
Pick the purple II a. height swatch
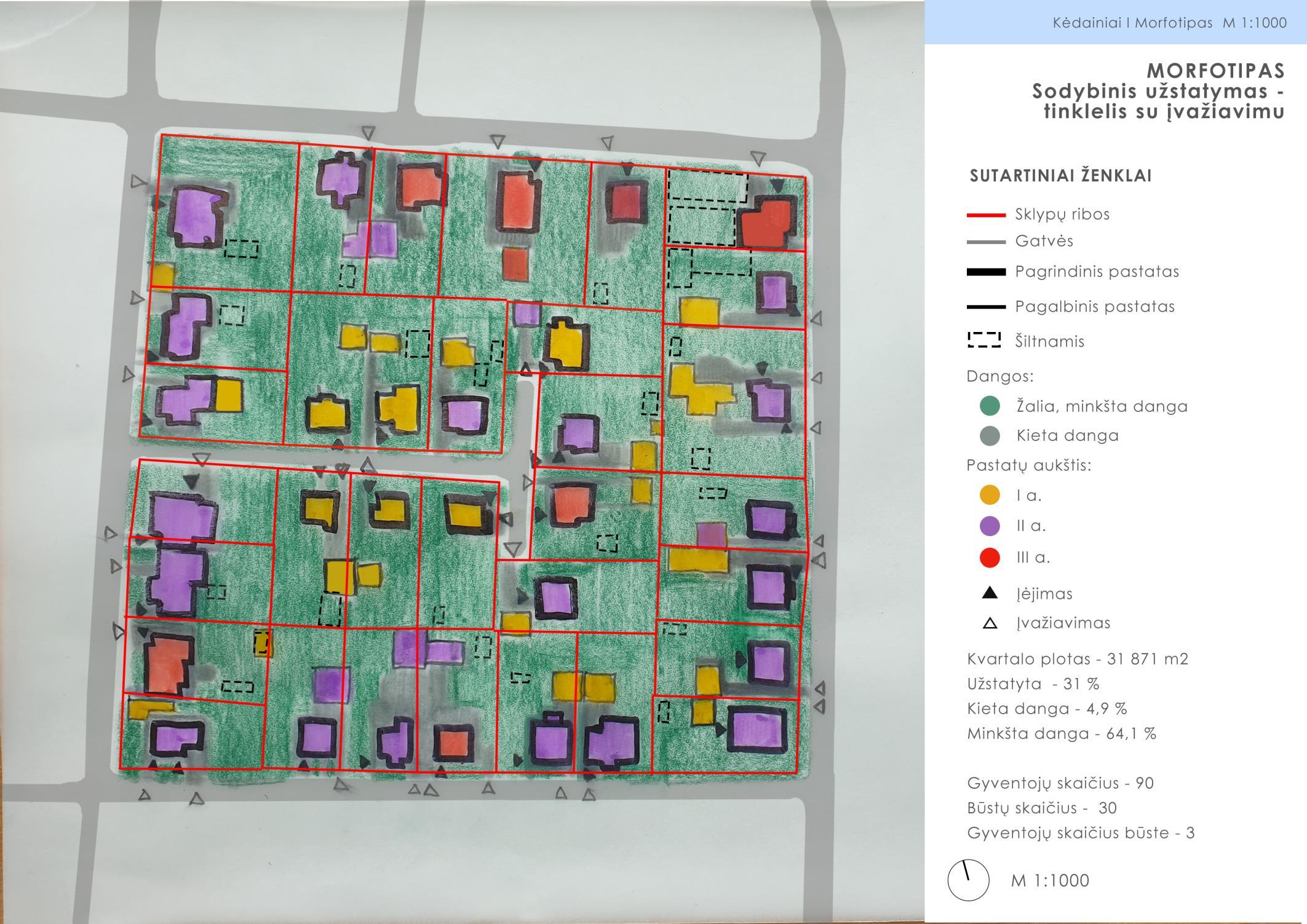click(989, 526)
